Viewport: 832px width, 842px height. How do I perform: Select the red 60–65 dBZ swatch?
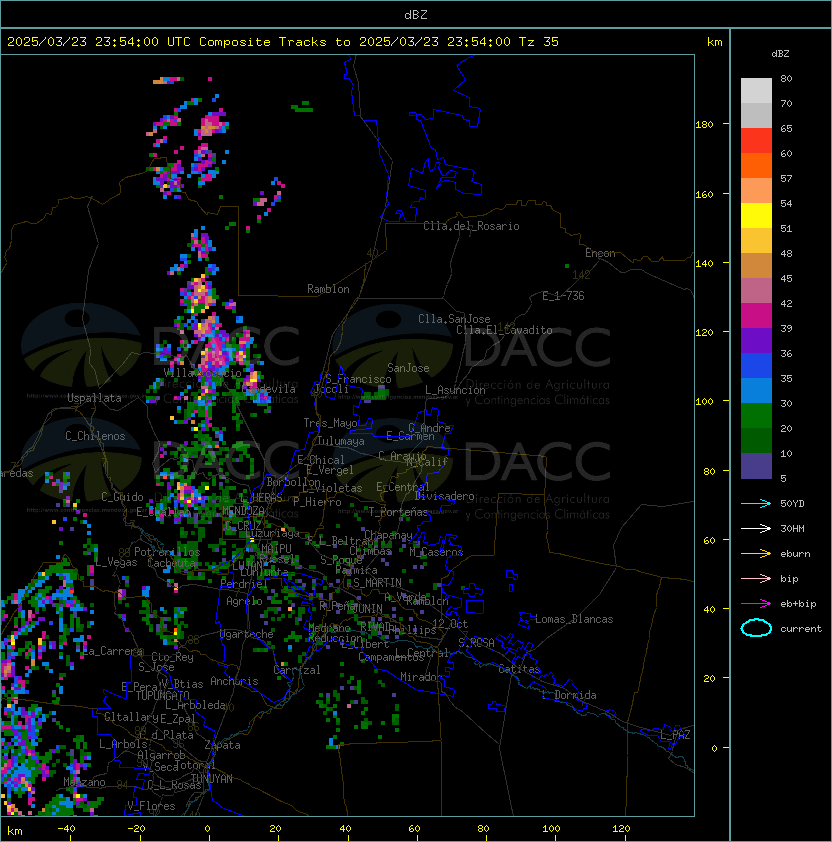coord(756,140)
